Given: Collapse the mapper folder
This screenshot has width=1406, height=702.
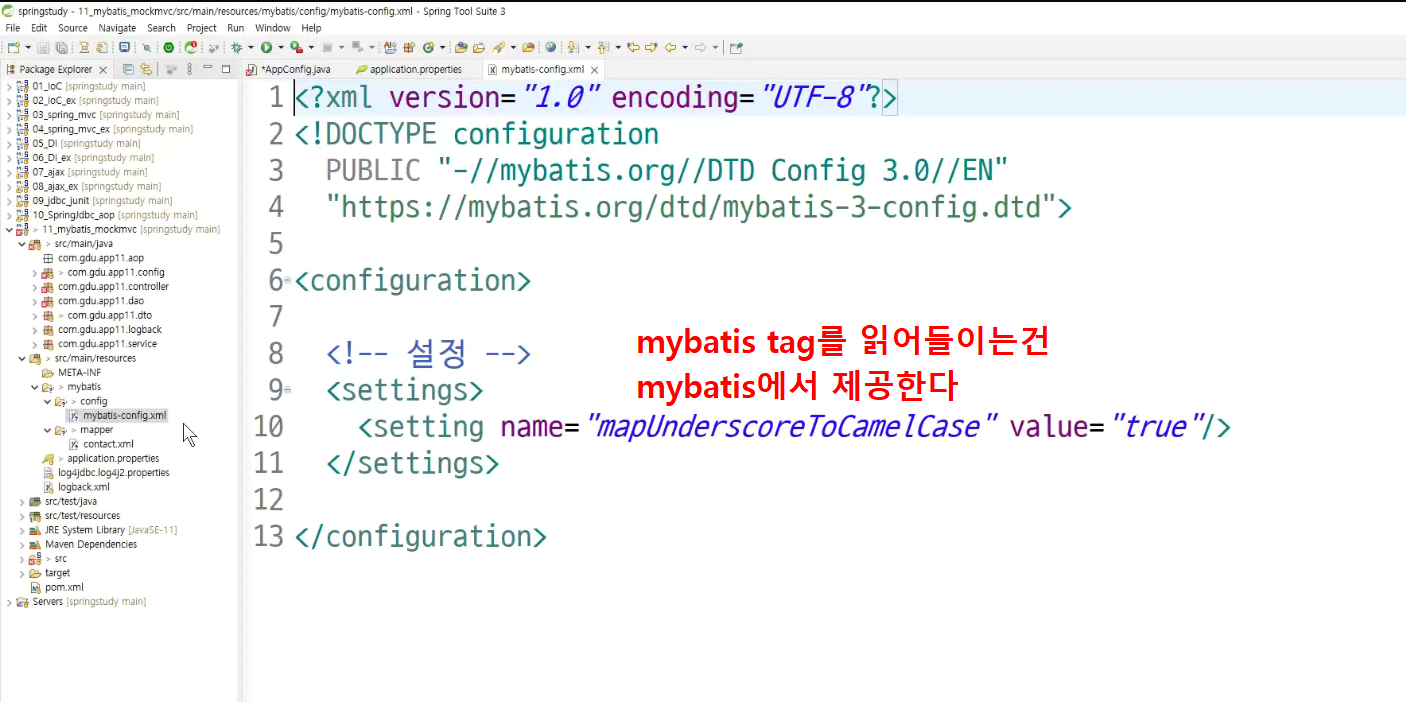Looking at the screenshot, I should [x=46, y=430].
